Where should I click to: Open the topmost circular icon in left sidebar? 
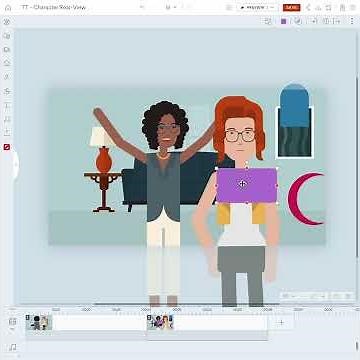(7, 22)
